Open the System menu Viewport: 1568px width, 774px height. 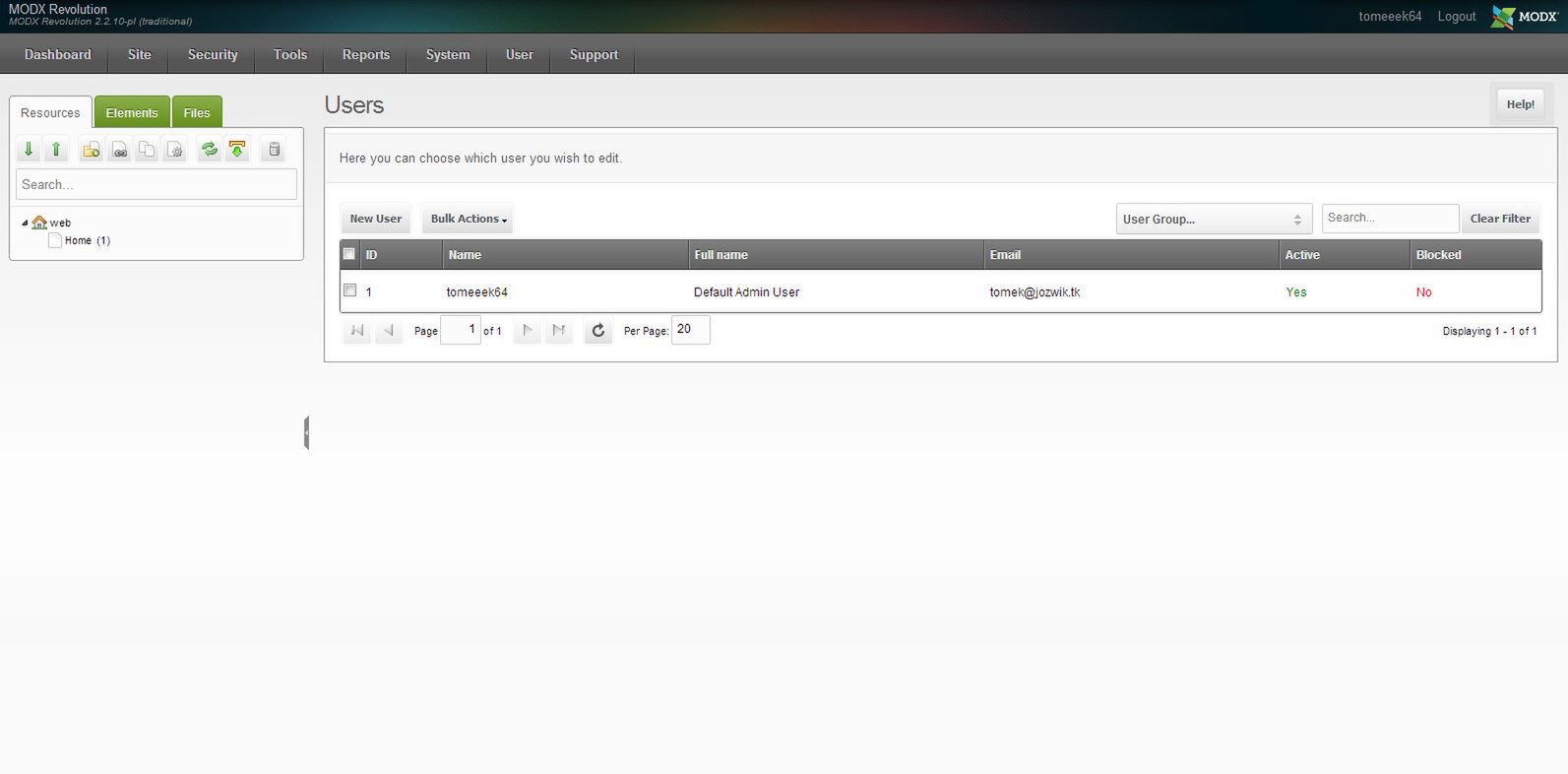coord(448,54)
